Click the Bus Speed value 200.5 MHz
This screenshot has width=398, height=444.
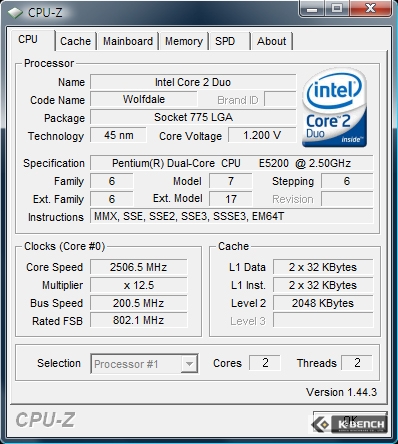139,303
